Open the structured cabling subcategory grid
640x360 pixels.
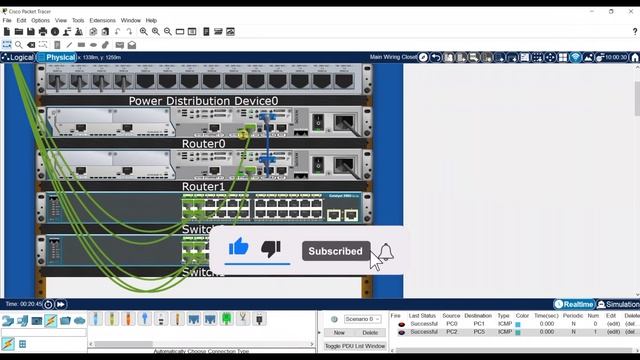click(22, 344)
